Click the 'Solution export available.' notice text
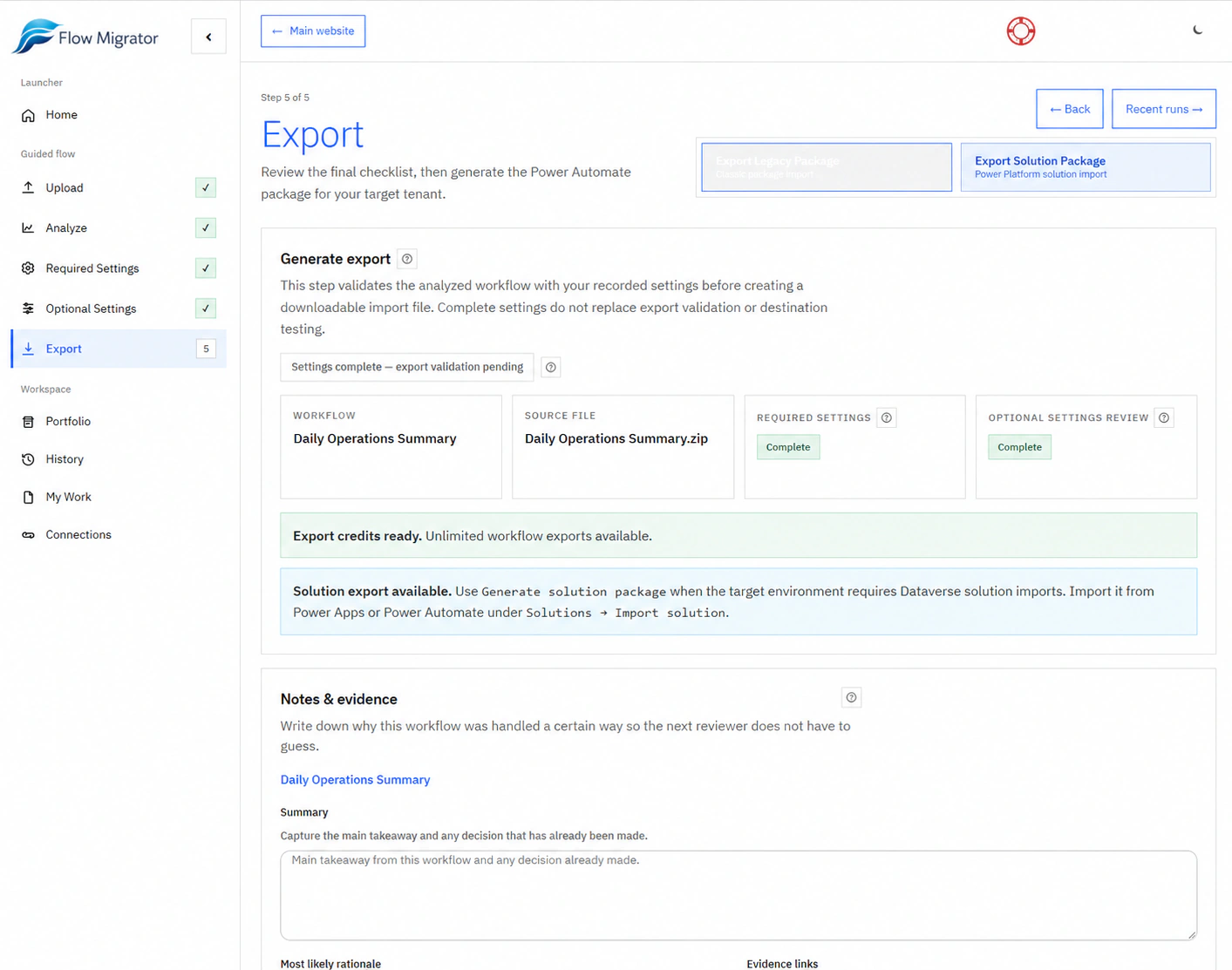 [372, 592]
